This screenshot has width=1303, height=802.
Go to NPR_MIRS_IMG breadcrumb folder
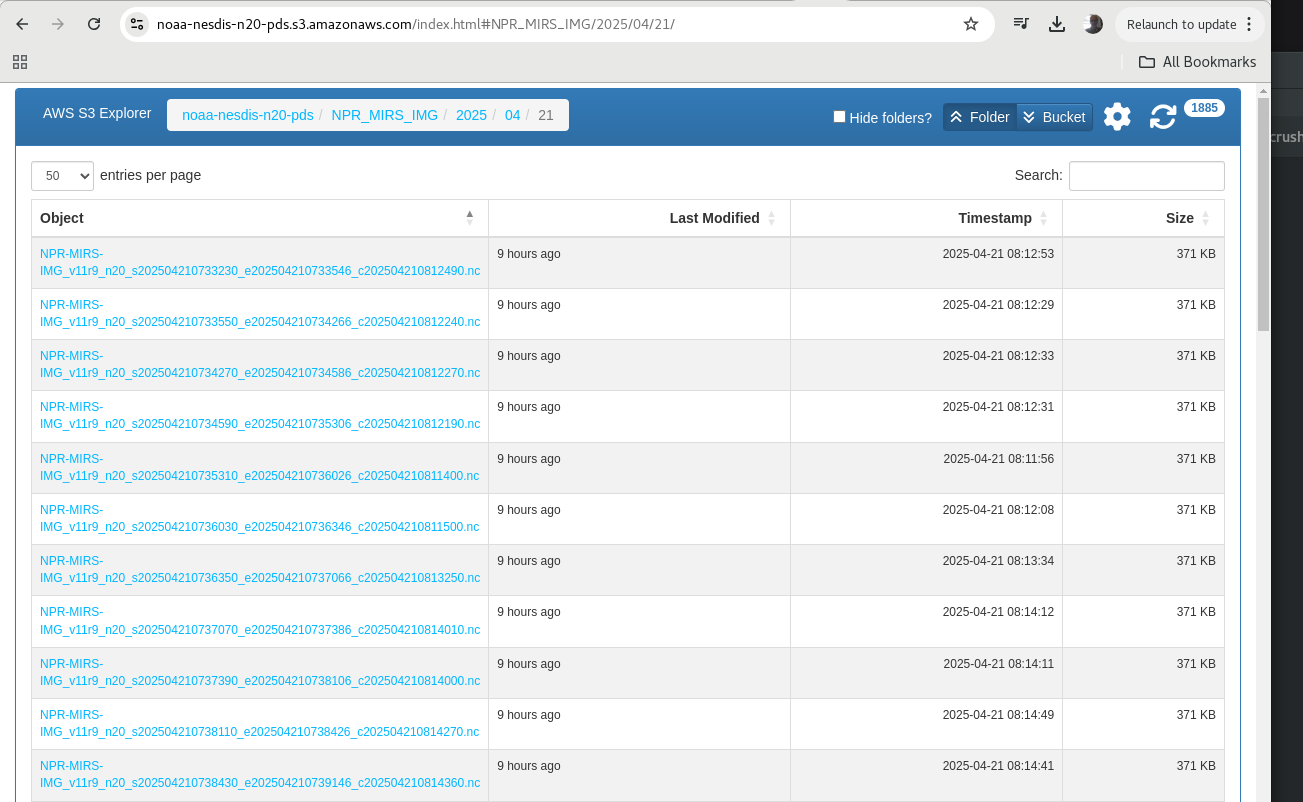(x=385, y=115)
